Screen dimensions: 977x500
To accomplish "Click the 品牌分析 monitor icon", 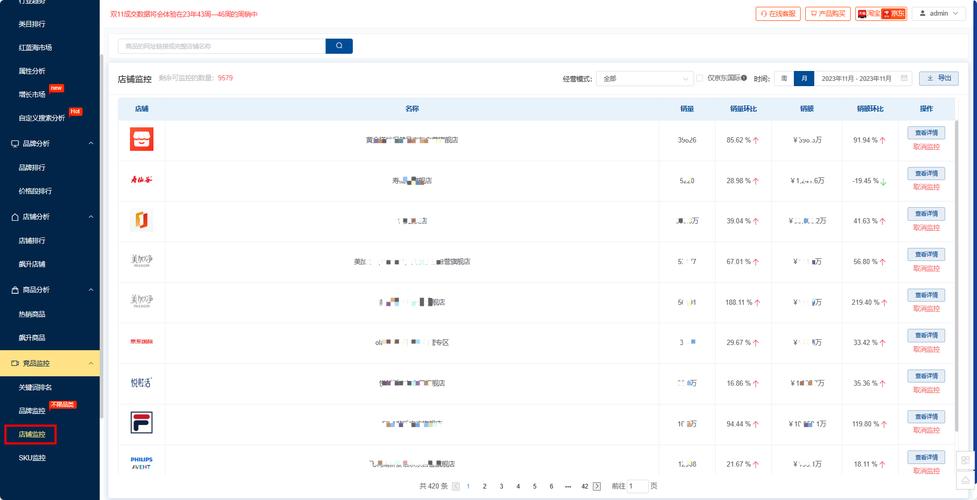I will [x=15, y=143].
